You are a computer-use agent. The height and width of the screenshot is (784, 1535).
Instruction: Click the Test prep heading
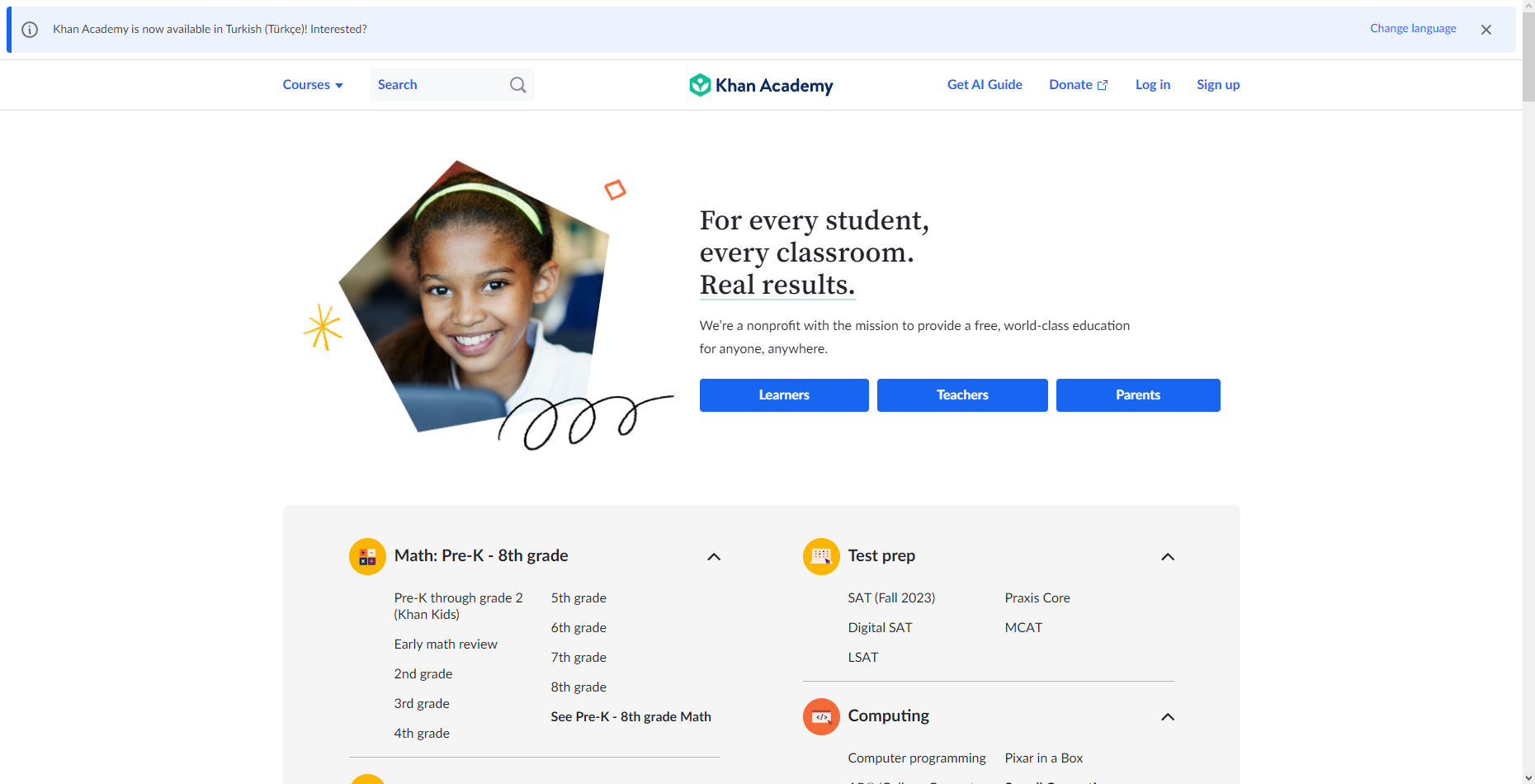881,555
